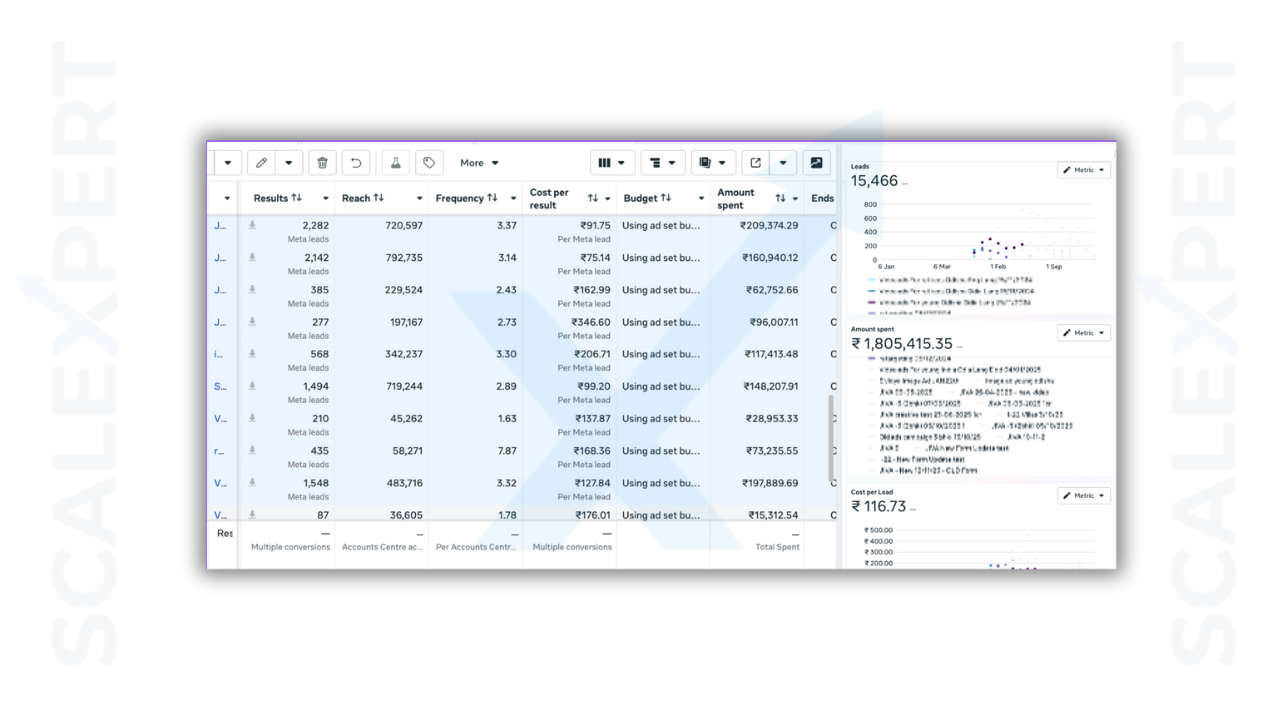Click the Export share icon
Viewport: 1280px width, 720px height.
(756, 163)
